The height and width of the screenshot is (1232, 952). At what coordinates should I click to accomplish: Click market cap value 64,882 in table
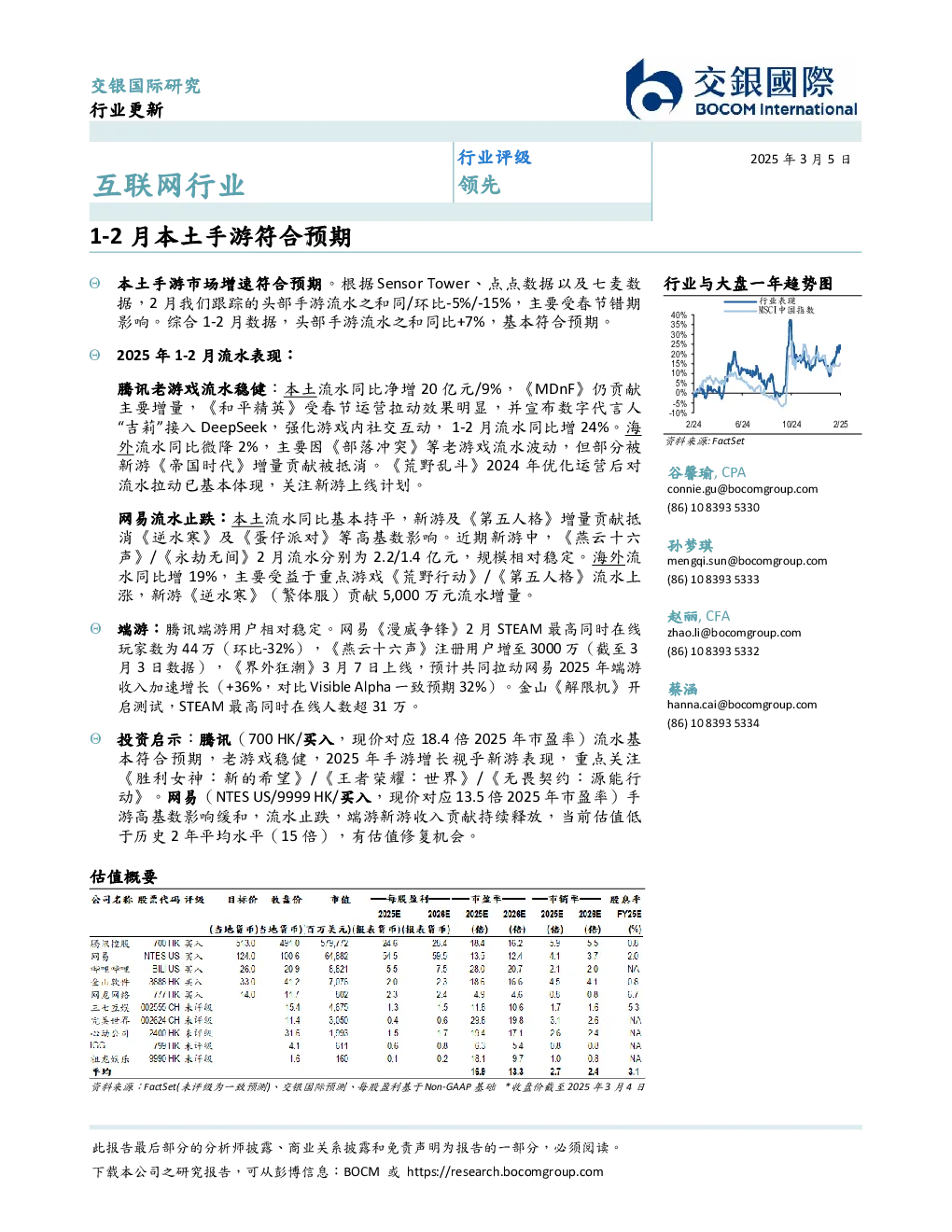(x=336, y=957)
